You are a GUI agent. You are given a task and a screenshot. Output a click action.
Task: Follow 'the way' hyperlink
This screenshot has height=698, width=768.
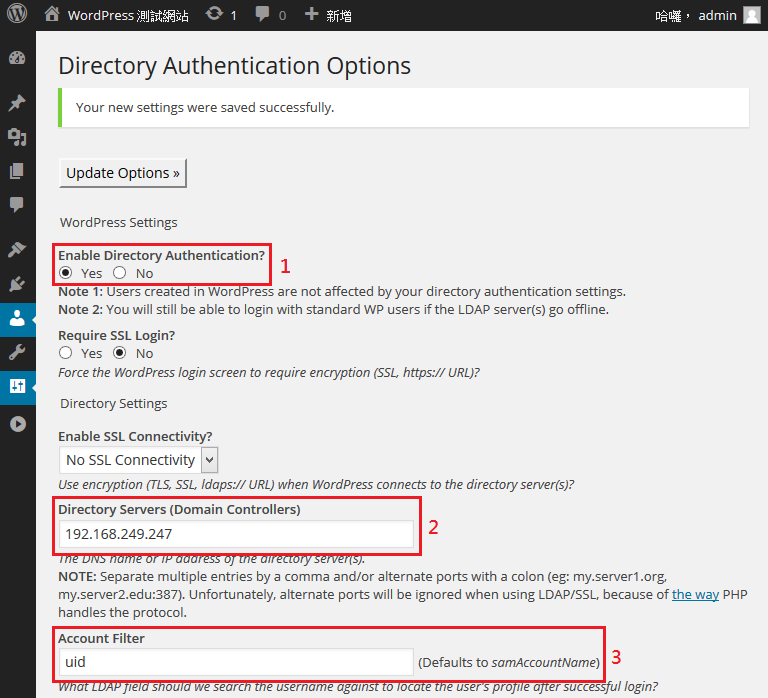click(x=695, y=595)
